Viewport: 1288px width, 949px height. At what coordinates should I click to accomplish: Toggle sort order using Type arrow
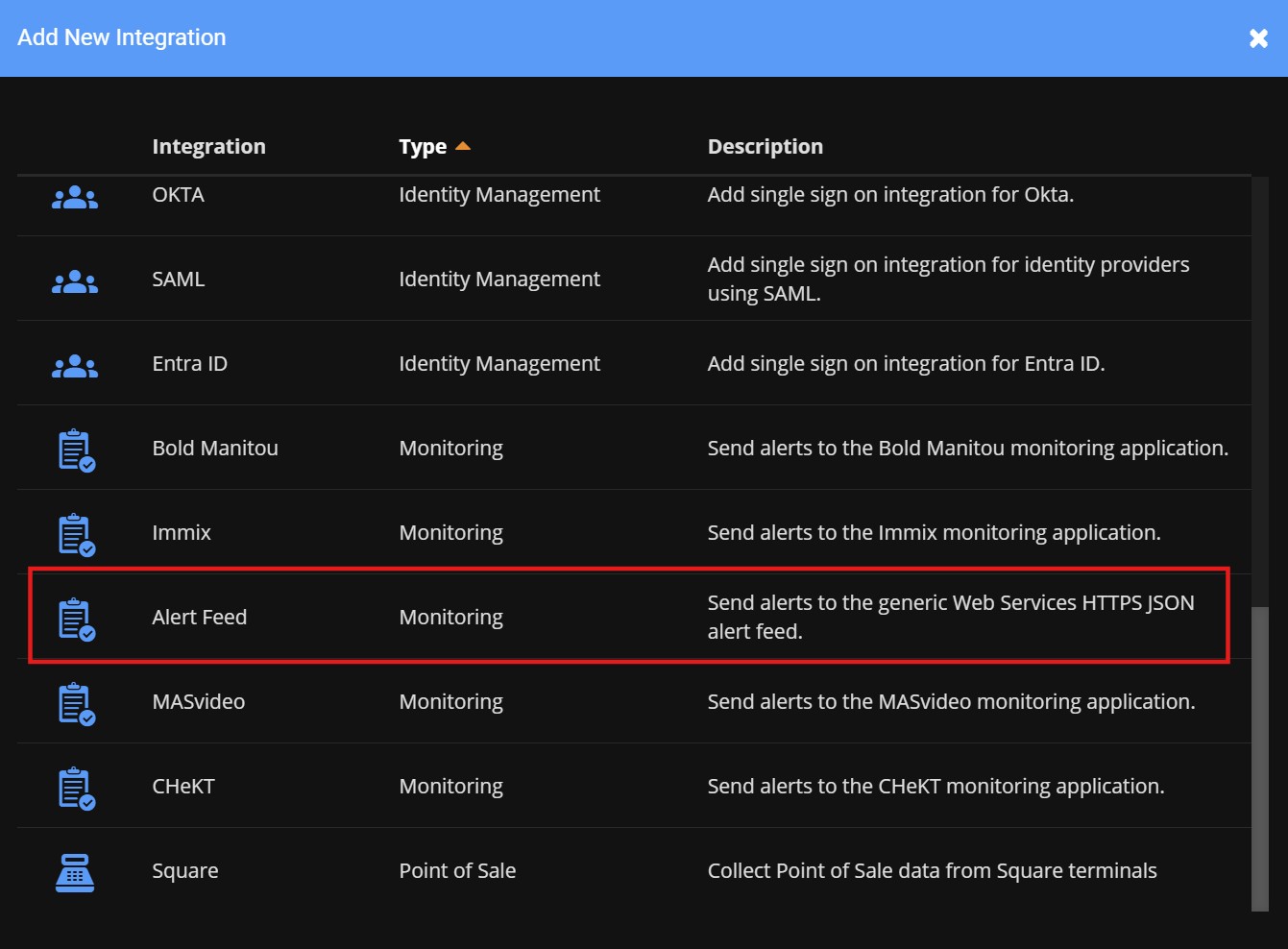coord(463,146)
